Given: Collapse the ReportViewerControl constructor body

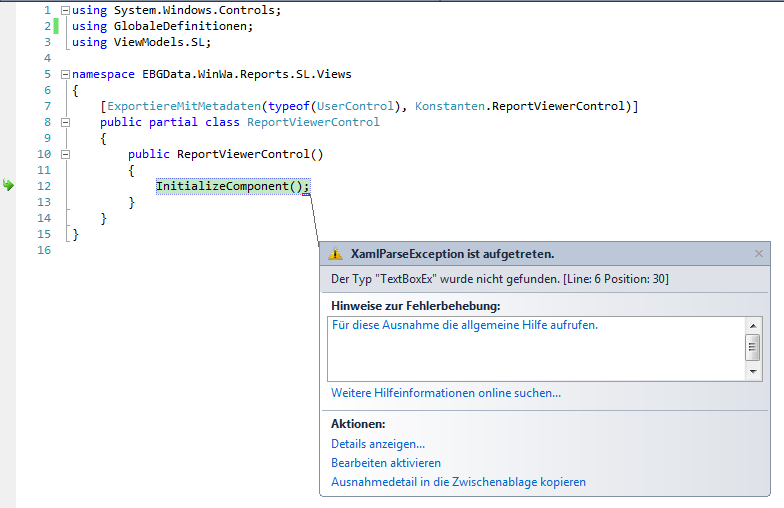Looking at the screenshot, I should [x=66, y=155].
